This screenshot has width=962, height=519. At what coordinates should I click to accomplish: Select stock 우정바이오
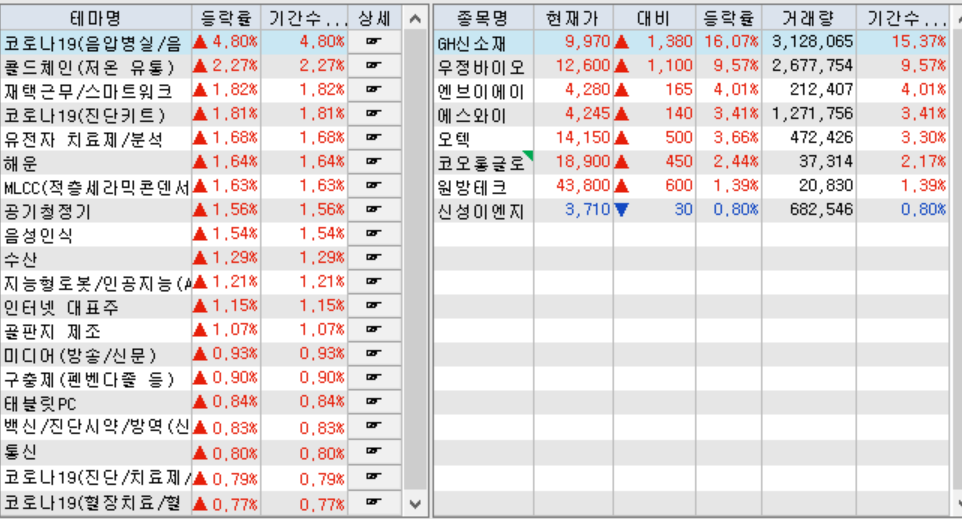tap(483, 66)
